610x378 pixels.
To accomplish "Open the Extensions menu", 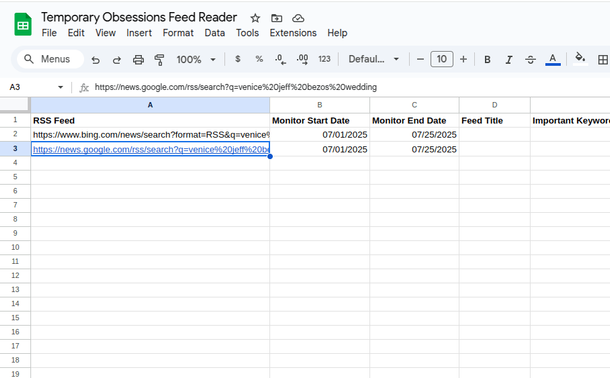I will click(293, 33).
